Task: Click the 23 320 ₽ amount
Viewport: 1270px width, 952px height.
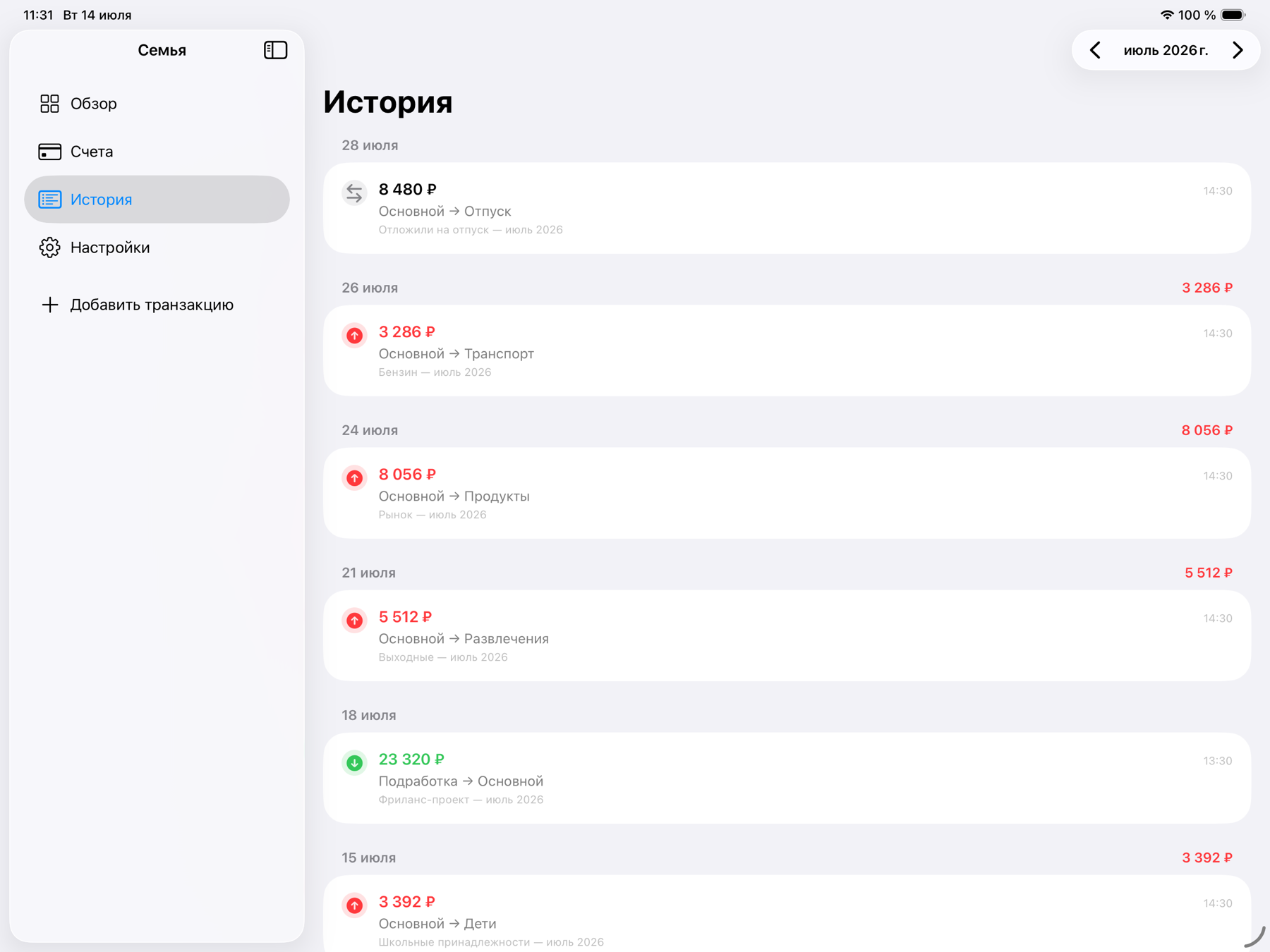Action: point(411,759)
